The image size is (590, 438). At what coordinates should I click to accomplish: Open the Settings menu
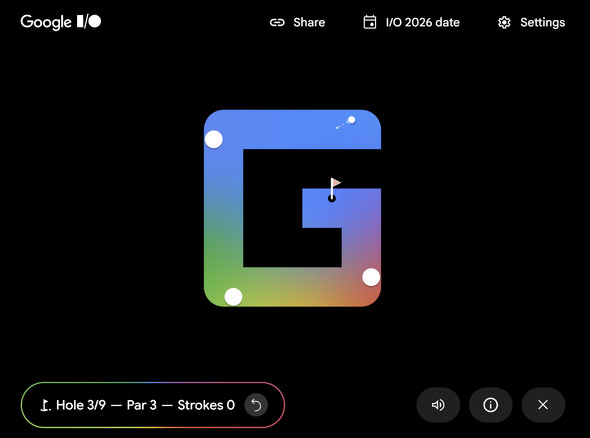coord(531,22)
